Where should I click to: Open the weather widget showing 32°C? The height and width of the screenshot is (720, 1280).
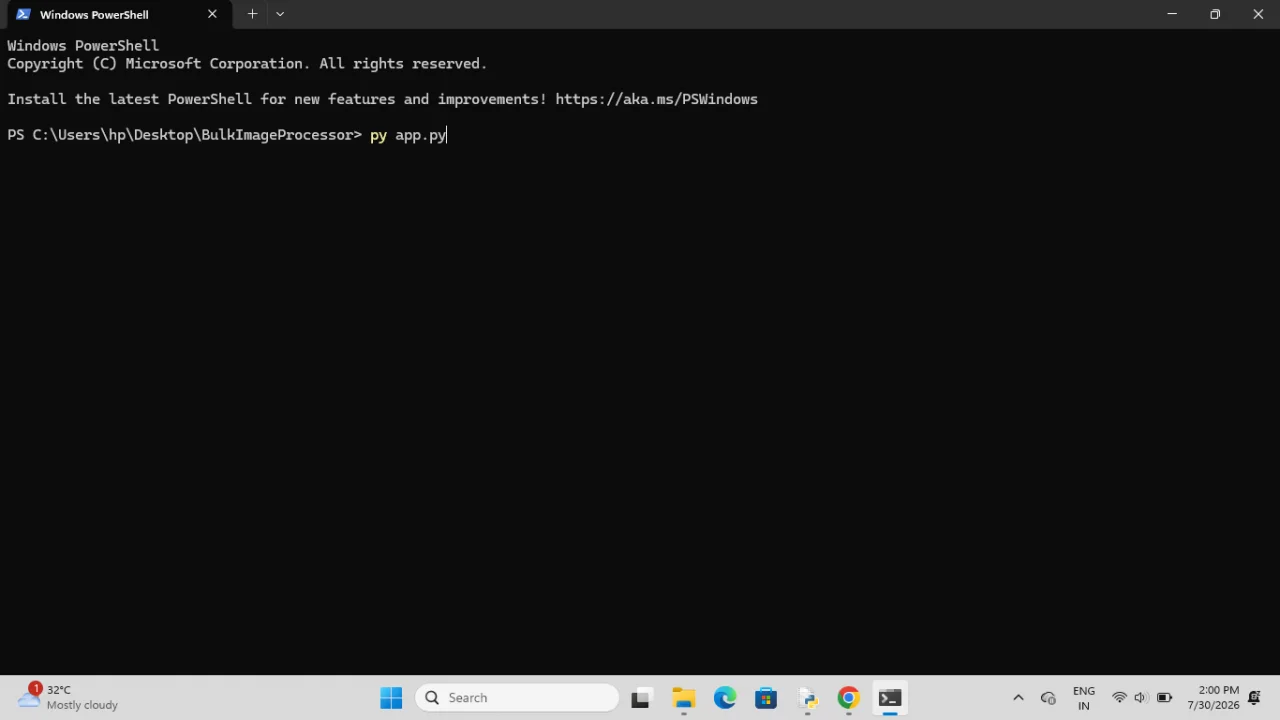coord(68,698)
